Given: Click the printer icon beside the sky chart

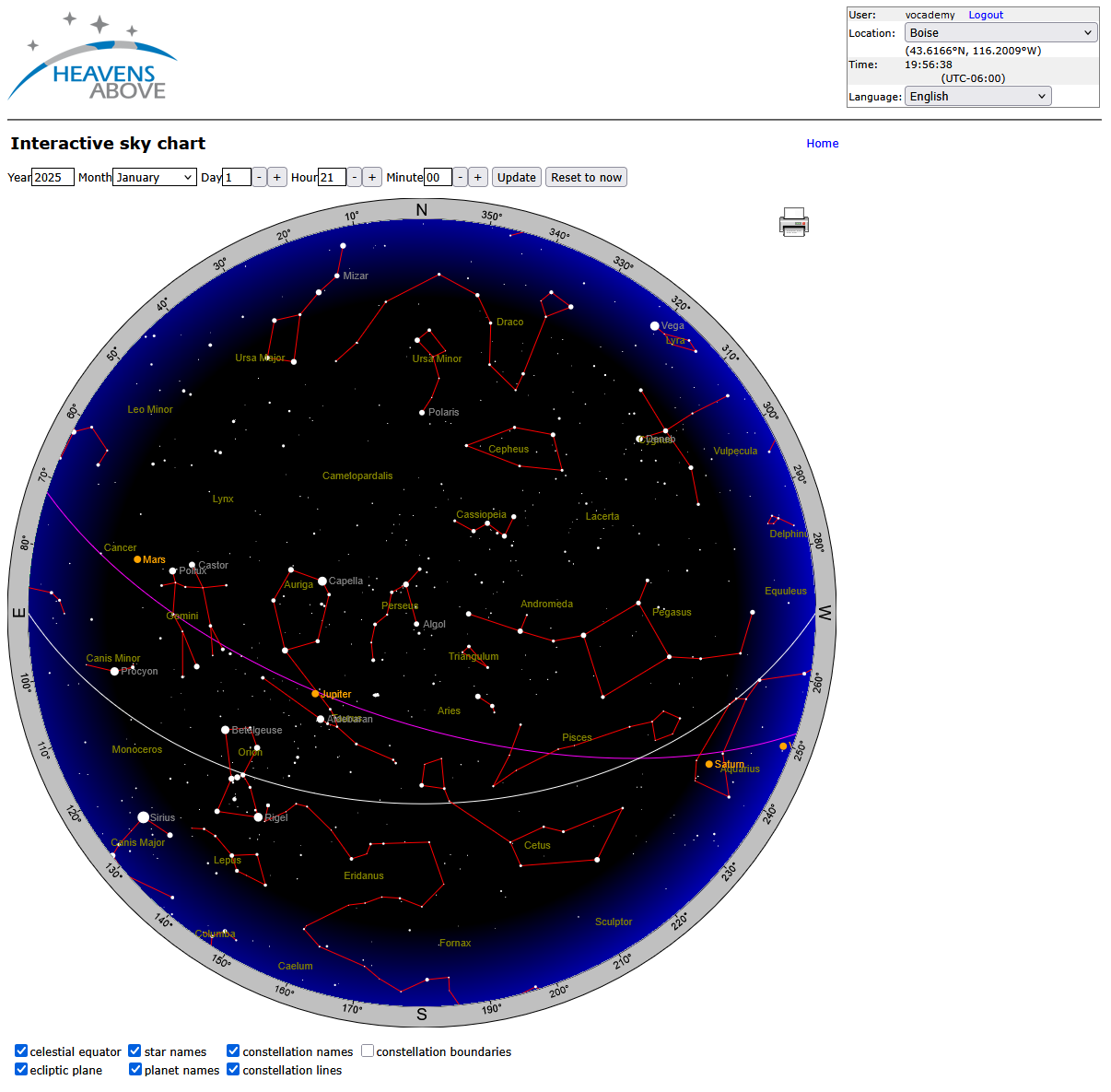Looking at the screenshot, I should click(x=794, y=222).
